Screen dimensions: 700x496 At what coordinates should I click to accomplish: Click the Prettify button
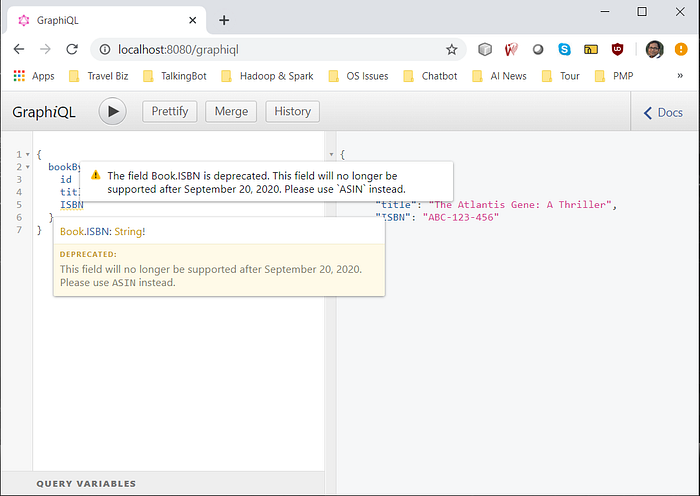tap(170, 111)
